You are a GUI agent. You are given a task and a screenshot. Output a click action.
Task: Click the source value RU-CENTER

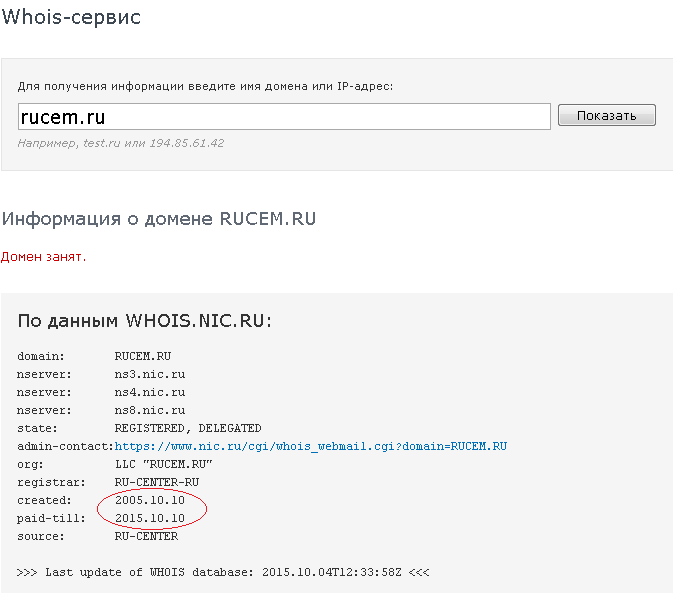click(x=146, y=536)
